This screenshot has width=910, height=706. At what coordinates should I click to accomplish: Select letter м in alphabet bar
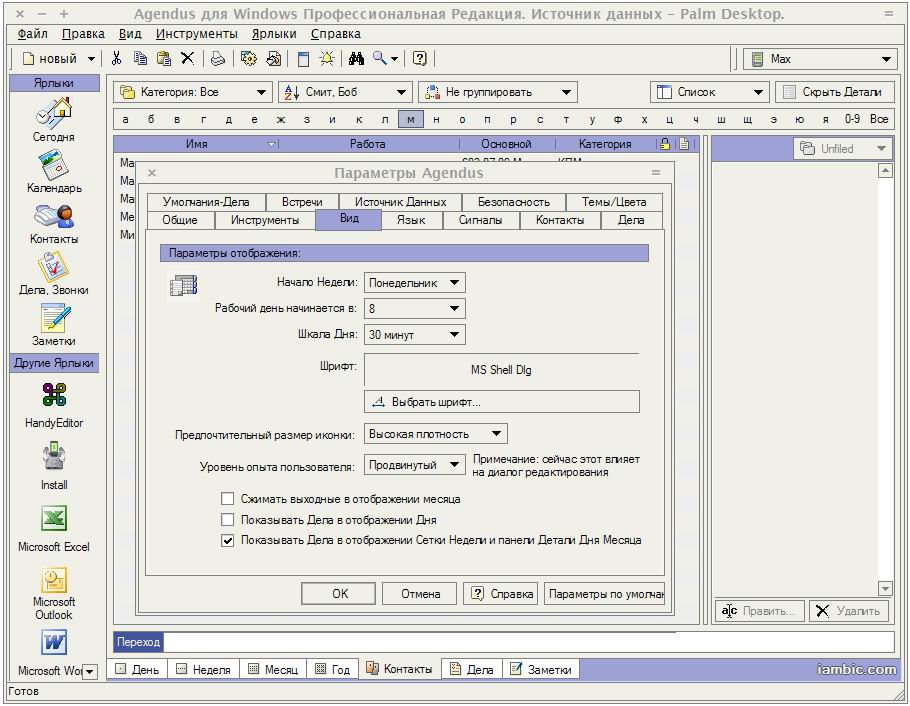411,119
